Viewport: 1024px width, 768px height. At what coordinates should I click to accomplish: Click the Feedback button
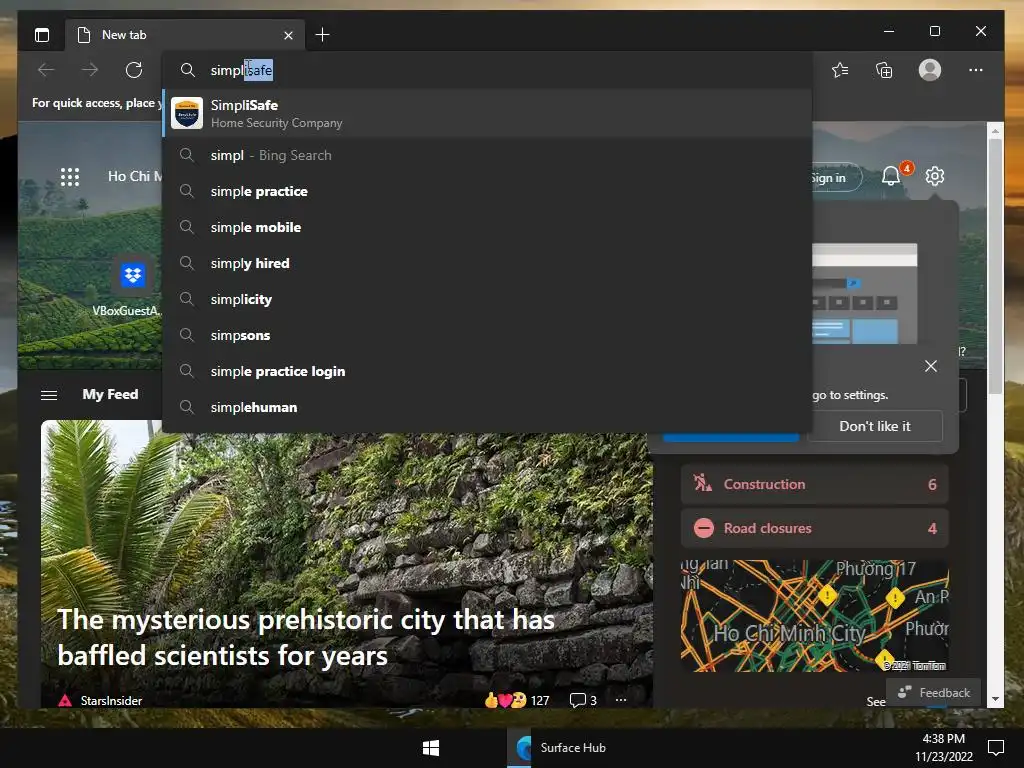pyautogui.click(x=933, y=692)
